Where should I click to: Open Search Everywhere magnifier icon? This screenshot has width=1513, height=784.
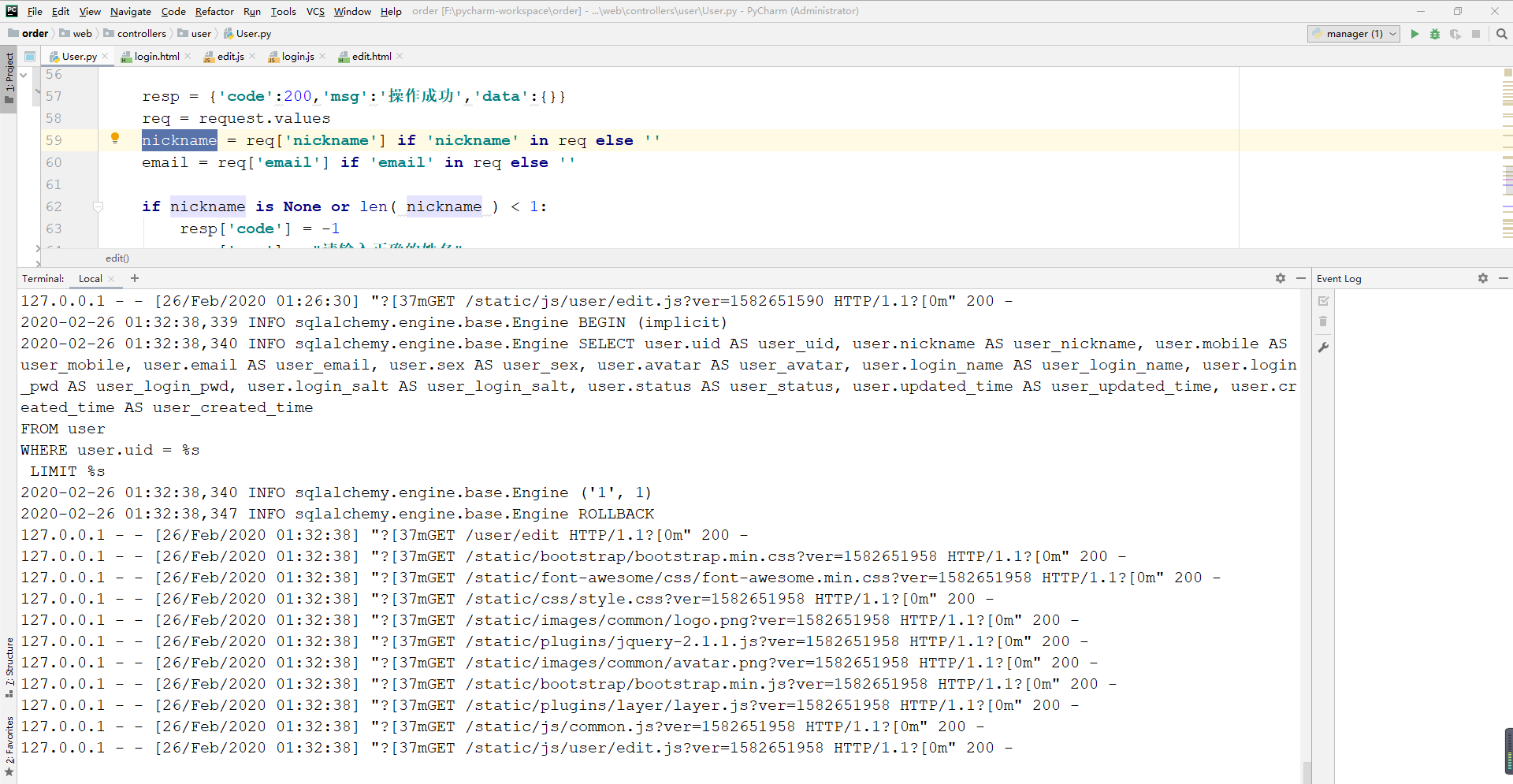click(x=1501, y=34)
